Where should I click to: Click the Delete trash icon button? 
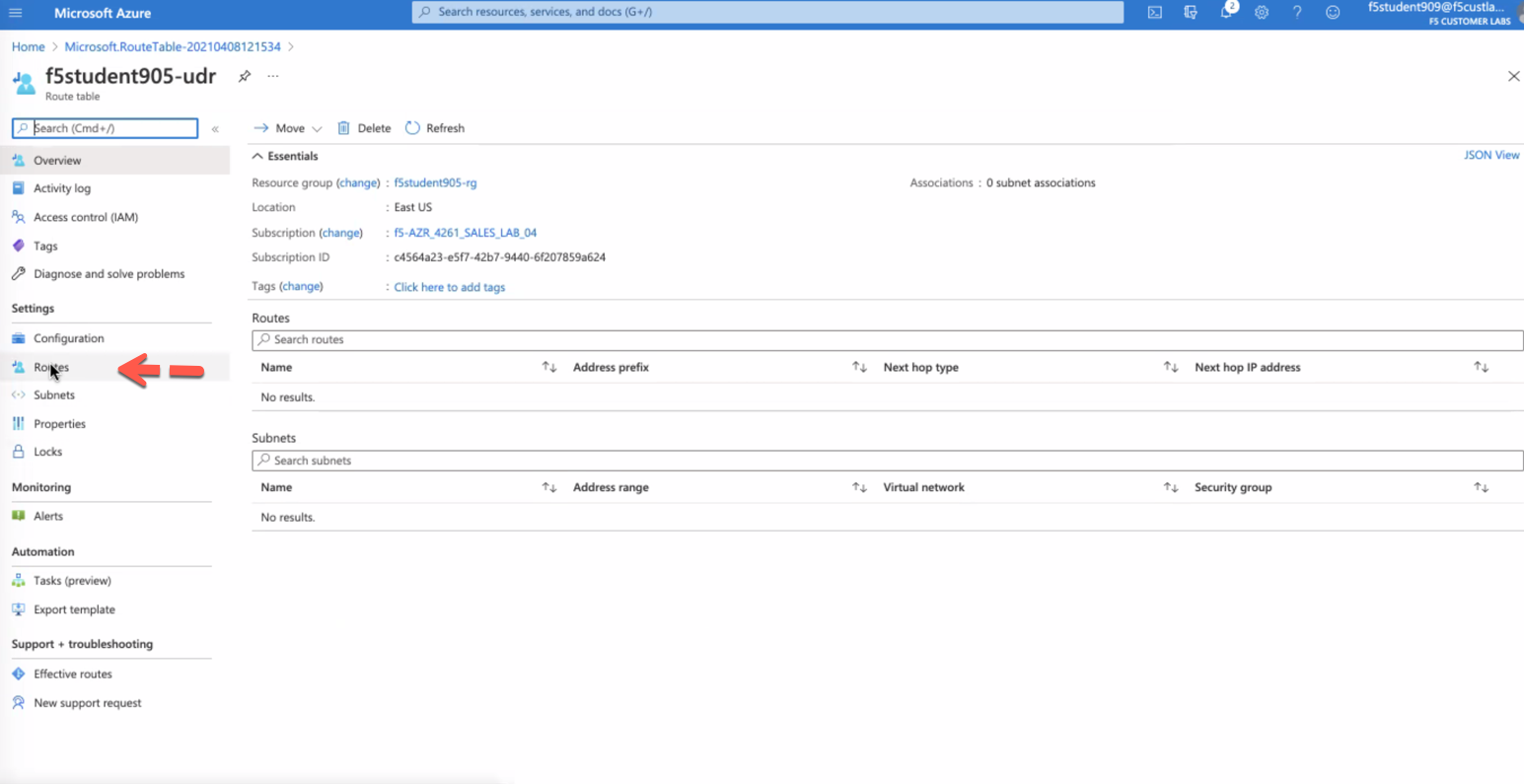click(364, 128)
